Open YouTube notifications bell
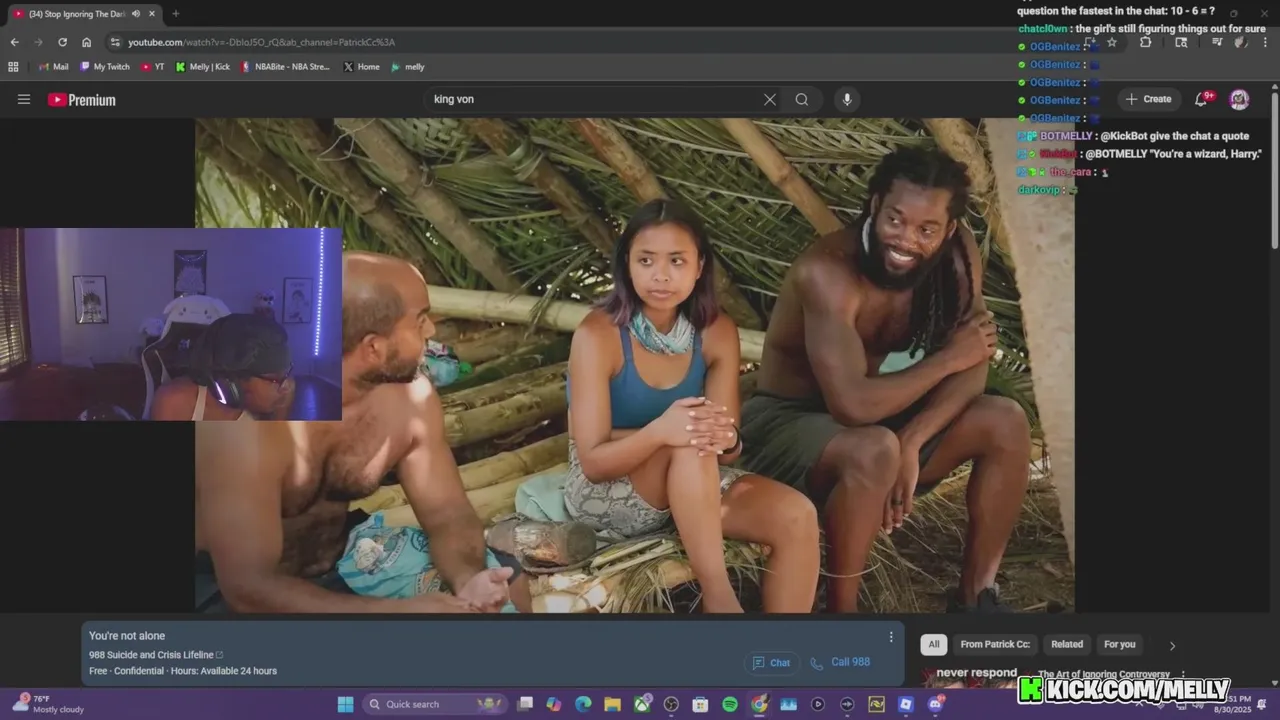 coord(1202,99)
